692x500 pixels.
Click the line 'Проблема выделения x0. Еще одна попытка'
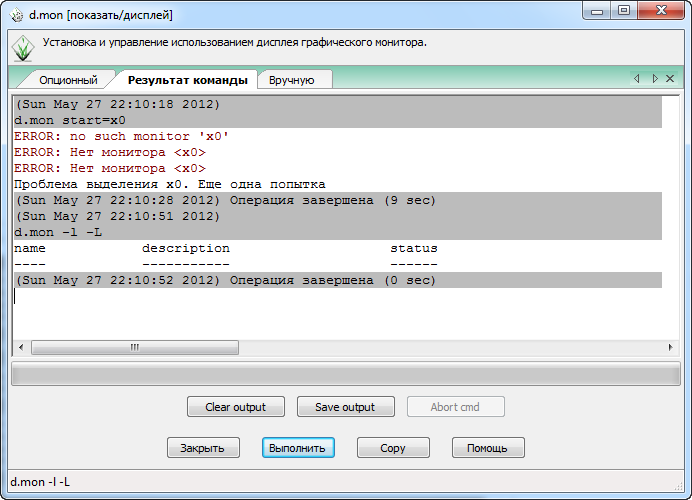tap(170, 184)
